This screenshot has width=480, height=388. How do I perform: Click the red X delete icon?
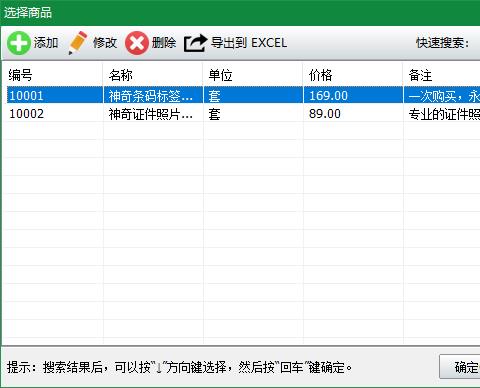pyautogui.click(x=137, y=43)
